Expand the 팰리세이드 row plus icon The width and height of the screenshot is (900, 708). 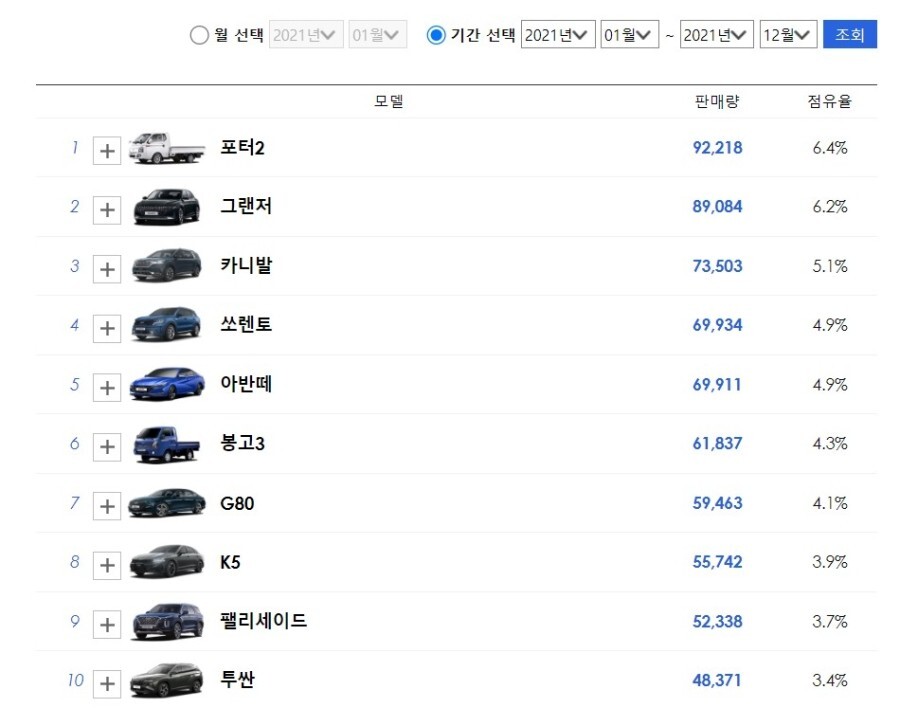[107, 625]
